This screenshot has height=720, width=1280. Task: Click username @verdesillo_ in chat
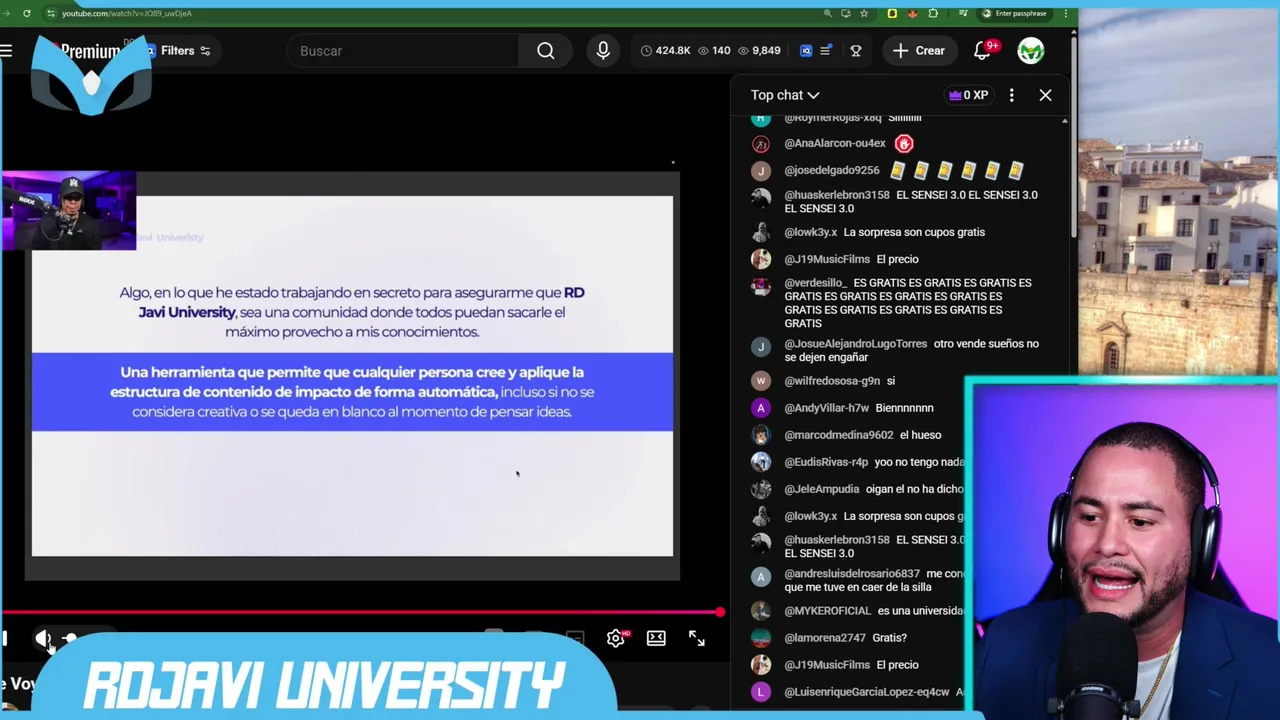coord(816,283)
